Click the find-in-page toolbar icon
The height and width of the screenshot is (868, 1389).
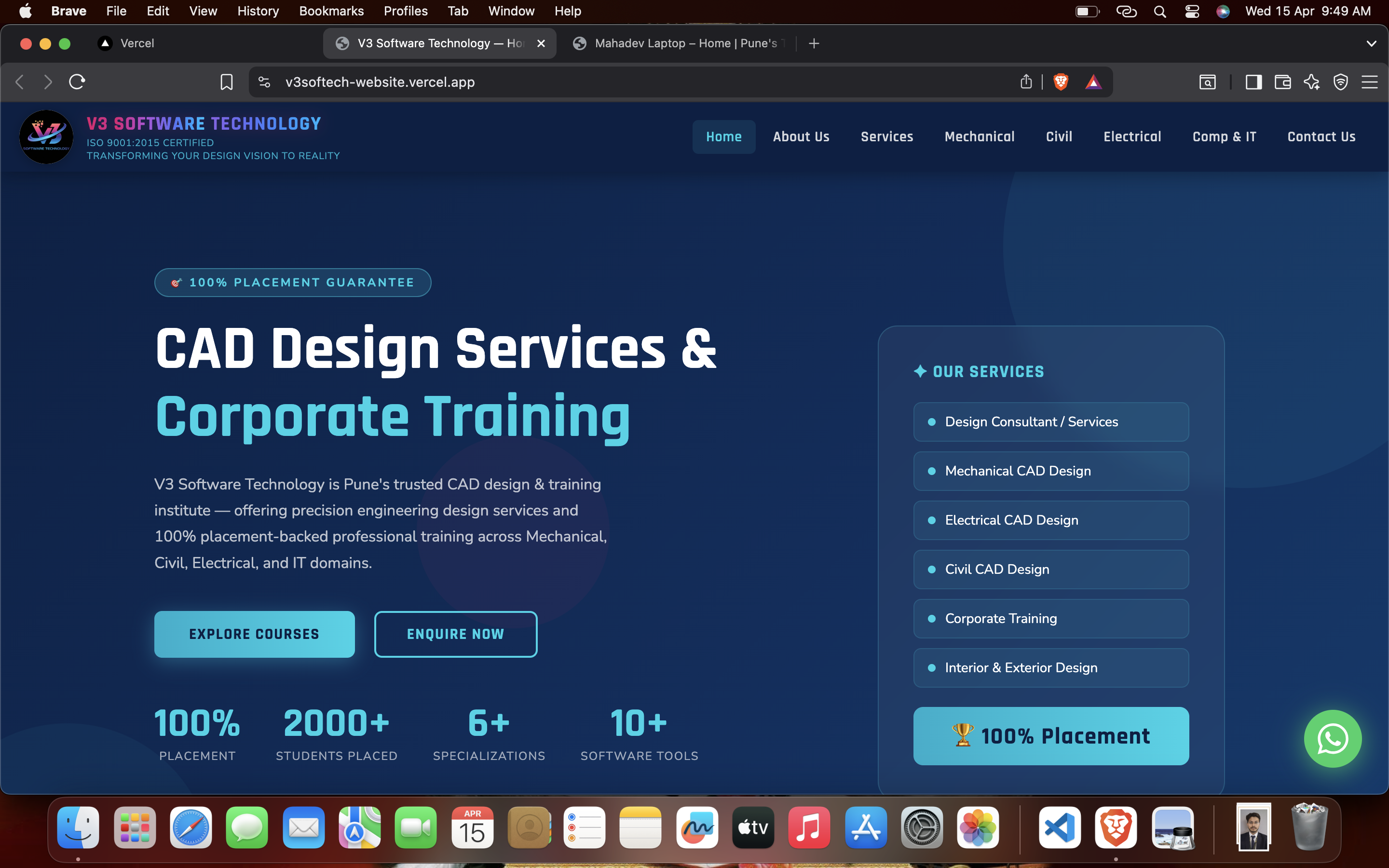click(1208, 82)
